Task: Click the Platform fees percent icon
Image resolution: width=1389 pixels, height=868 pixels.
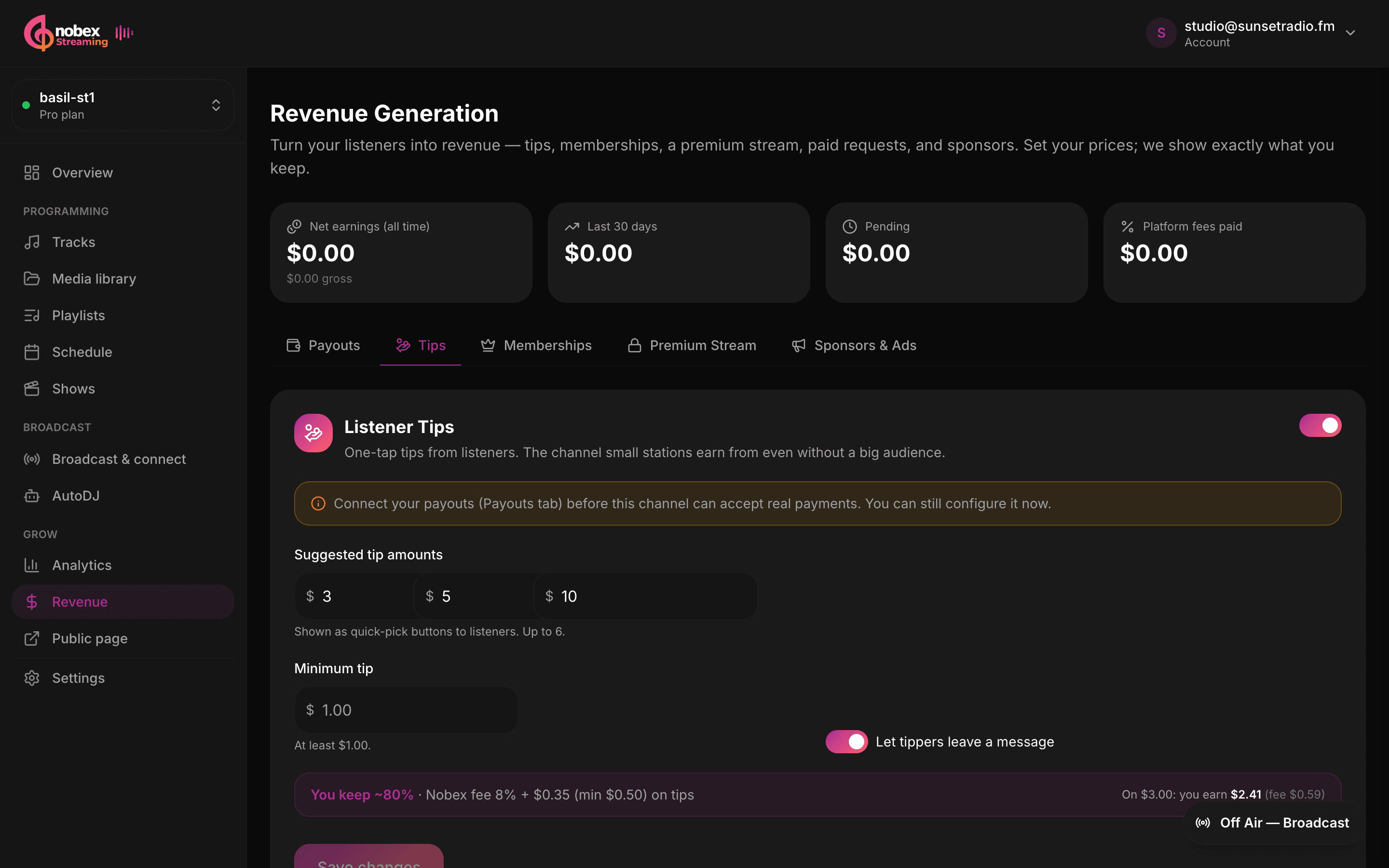Action: click(1128, 227)
